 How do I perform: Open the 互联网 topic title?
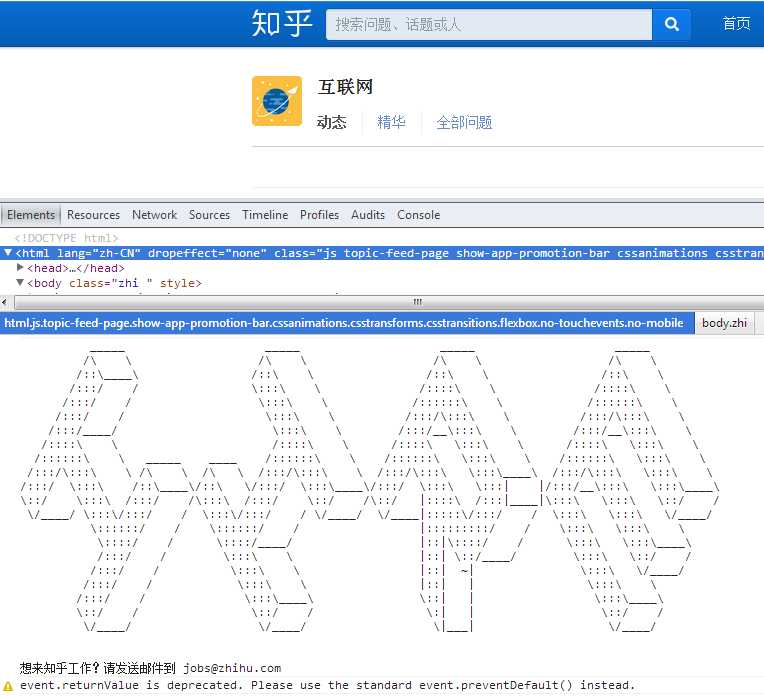pos(345,87)
